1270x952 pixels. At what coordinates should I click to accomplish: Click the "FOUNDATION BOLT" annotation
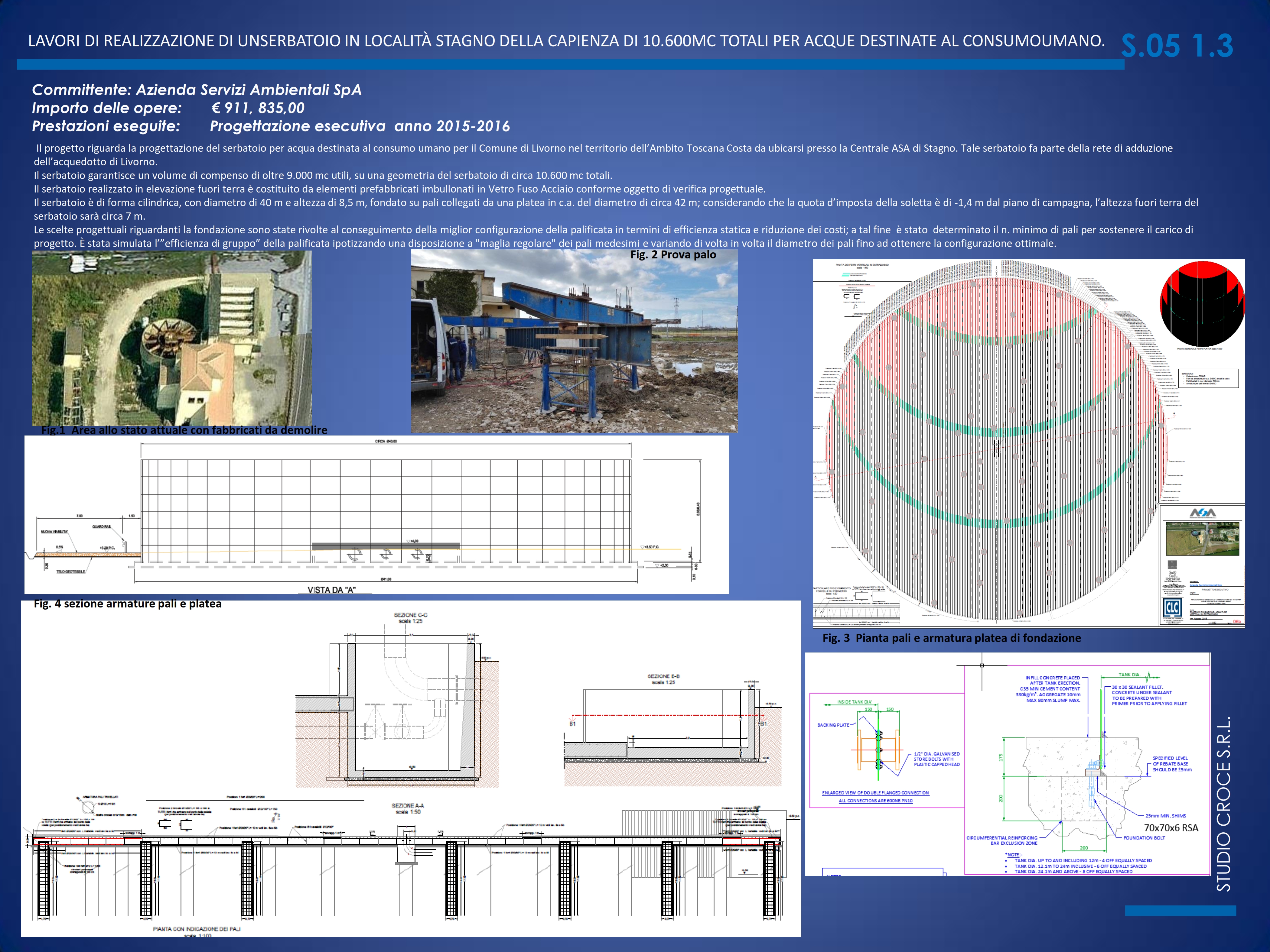1144,838
